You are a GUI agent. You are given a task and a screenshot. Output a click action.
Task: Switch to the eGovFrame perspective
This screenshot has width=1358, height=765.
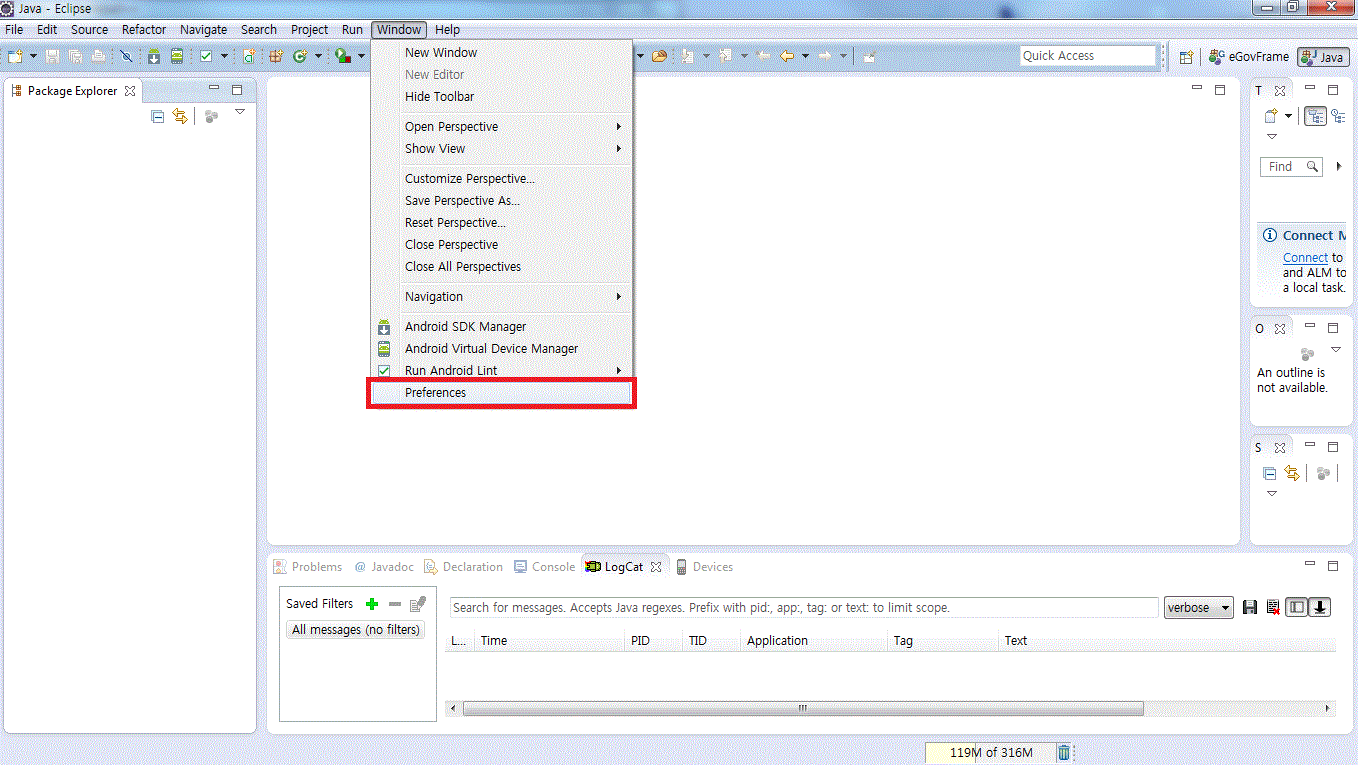coord(1250,57)
